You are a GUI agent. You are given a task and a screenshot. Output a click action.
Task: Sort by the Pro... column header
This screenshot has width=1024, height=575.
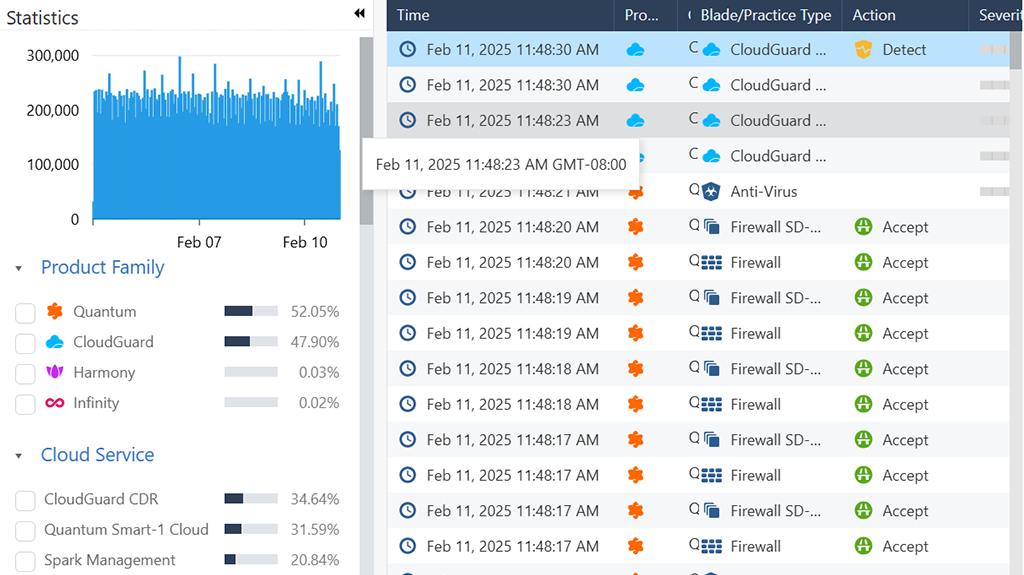click(x=647, y=15)
